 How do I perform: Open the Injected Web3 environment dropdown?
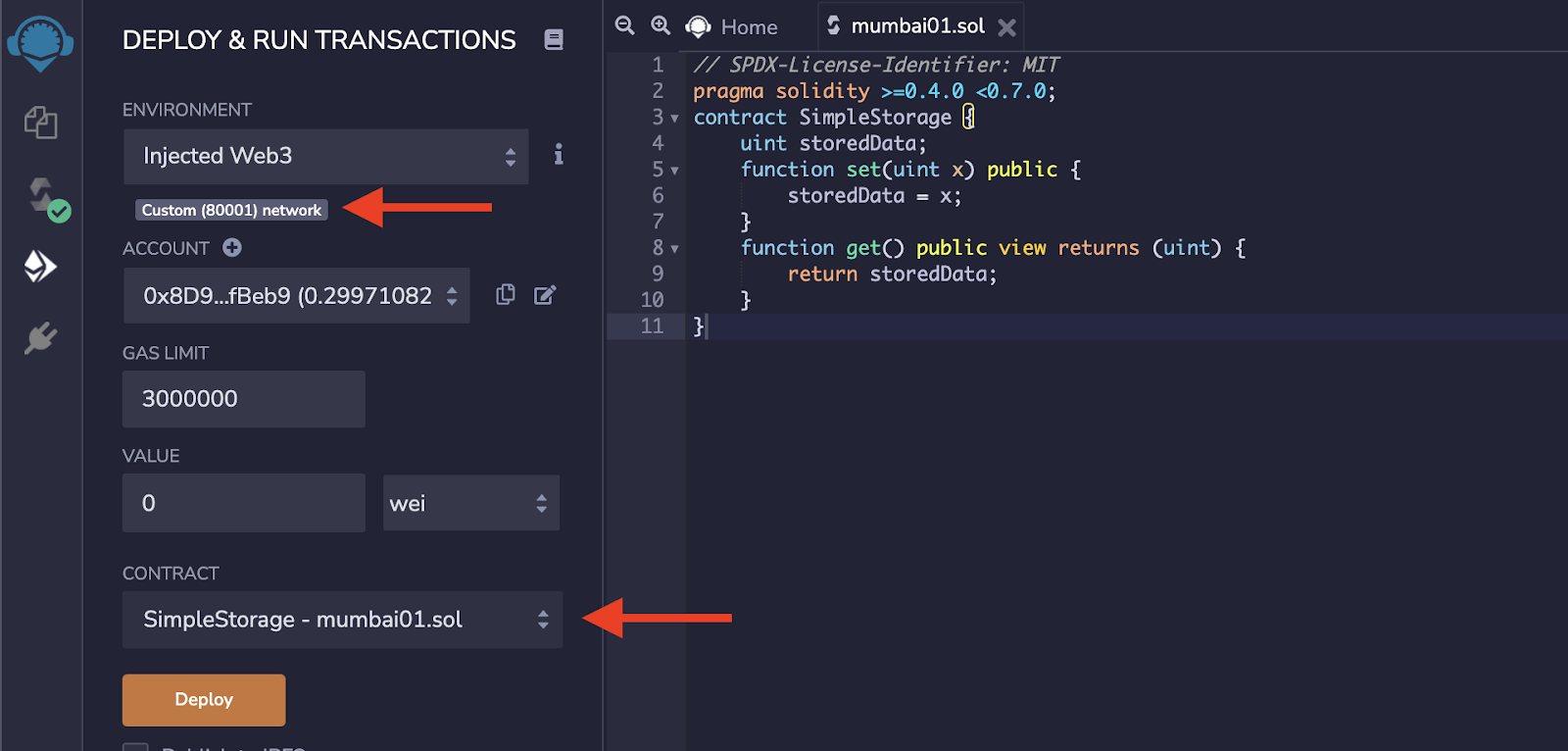click(x=325, y=157)
